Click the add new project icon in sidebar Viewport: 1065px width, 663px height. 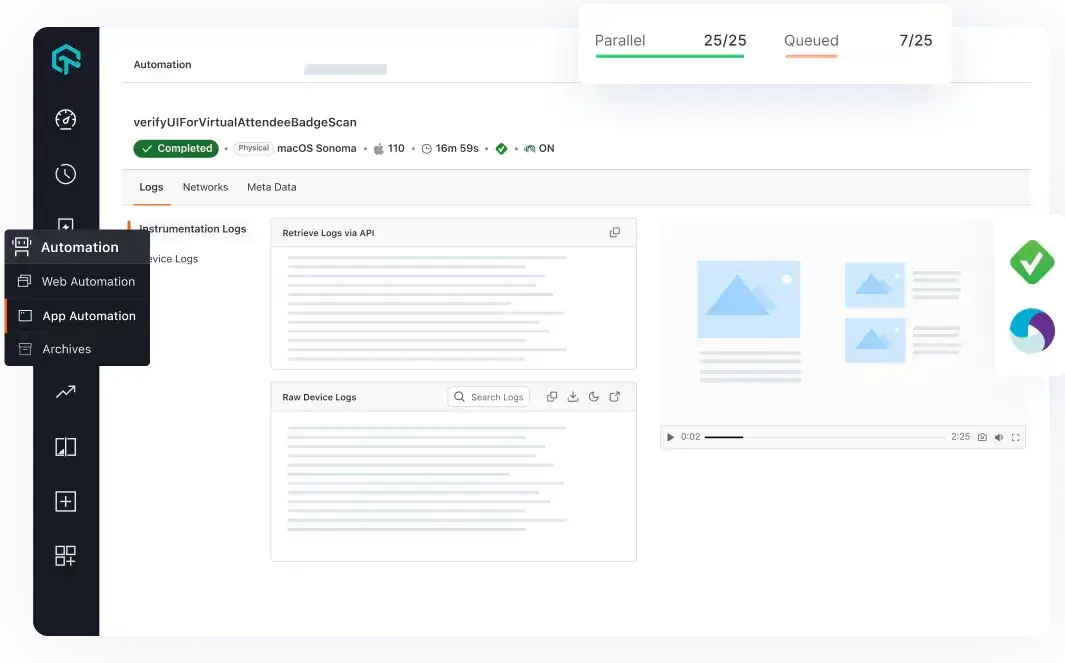click(64, 501)
